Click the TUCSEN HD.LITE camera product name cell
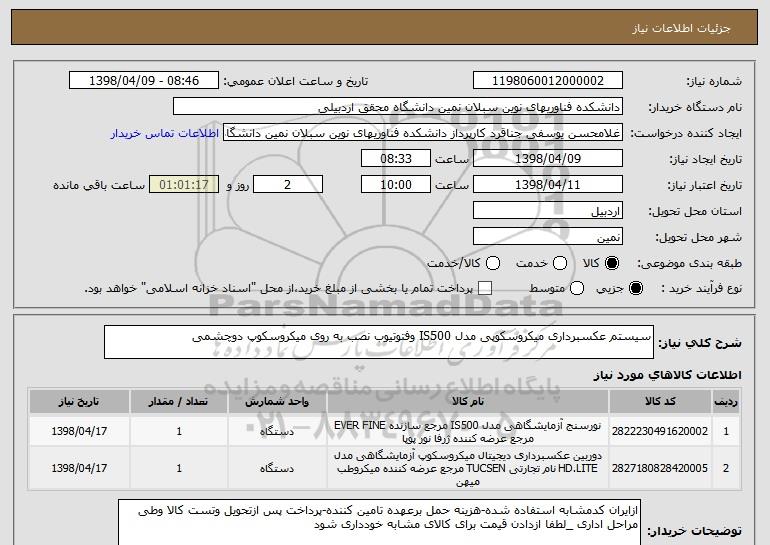The width and height of the screenshot is (770, 545). click(468, 468)
